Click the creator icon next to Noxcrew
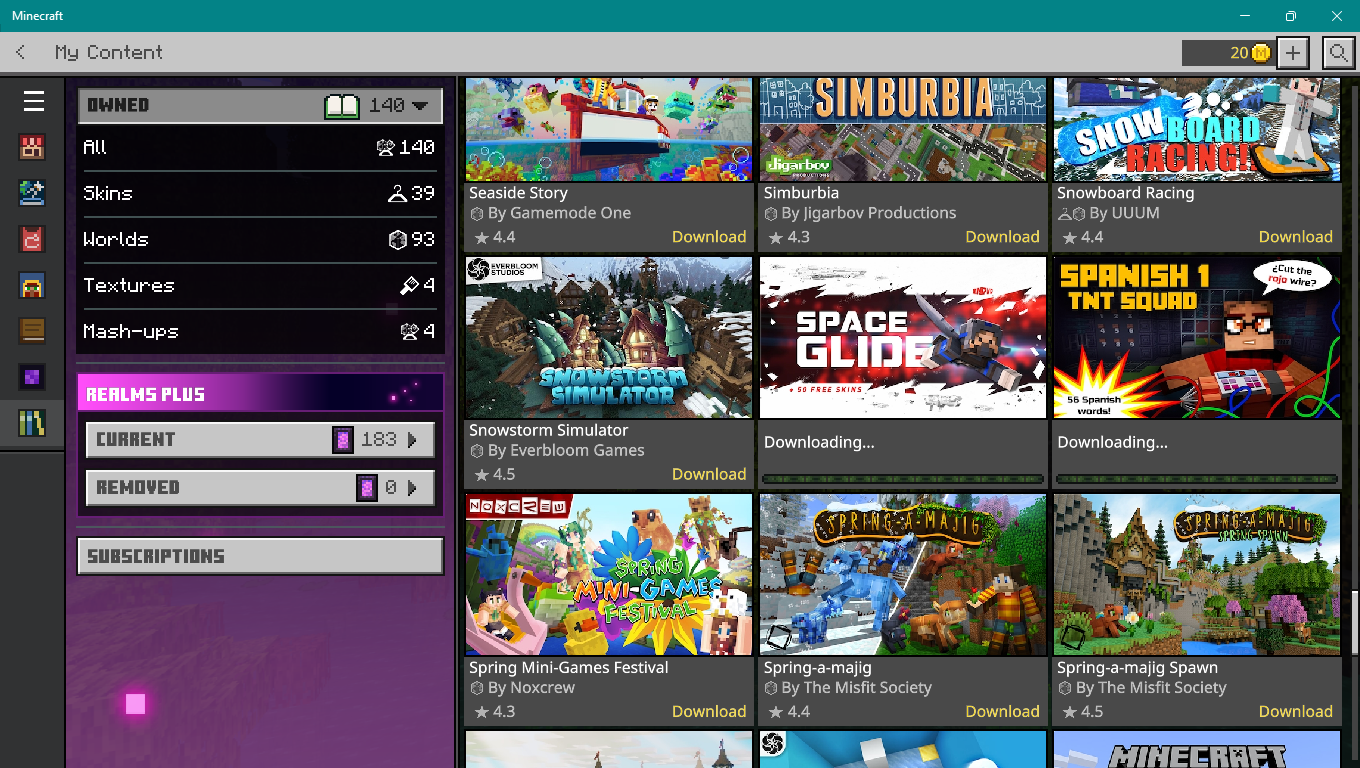 click(477, 688)
